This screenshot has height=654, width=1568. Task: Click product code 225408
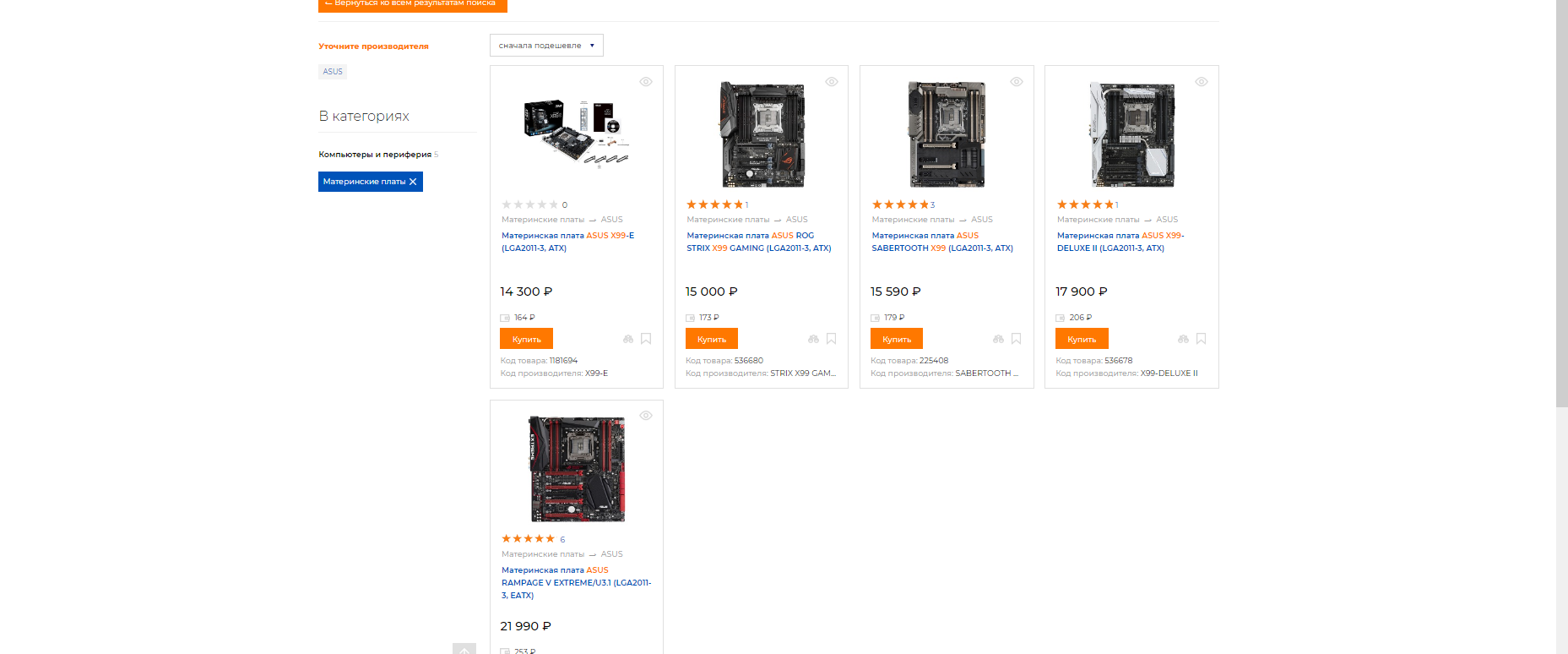coord(934,361)
